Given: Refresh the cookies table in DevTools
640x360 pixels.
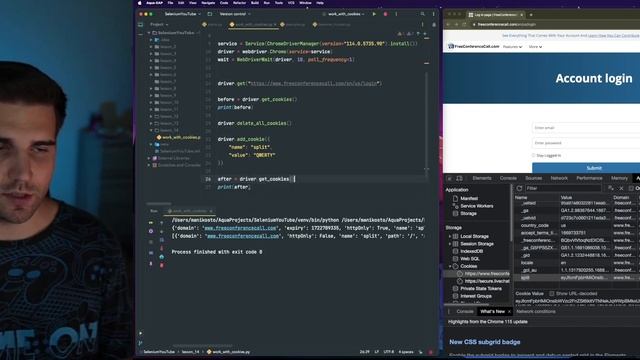Looking at the screenshot, I should (519, 188).
